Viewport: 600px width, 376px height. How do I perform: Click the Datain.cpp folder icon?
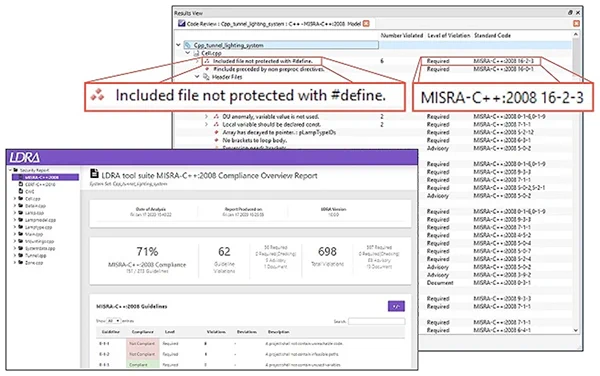pyautogui.click(x=21, y=205)
